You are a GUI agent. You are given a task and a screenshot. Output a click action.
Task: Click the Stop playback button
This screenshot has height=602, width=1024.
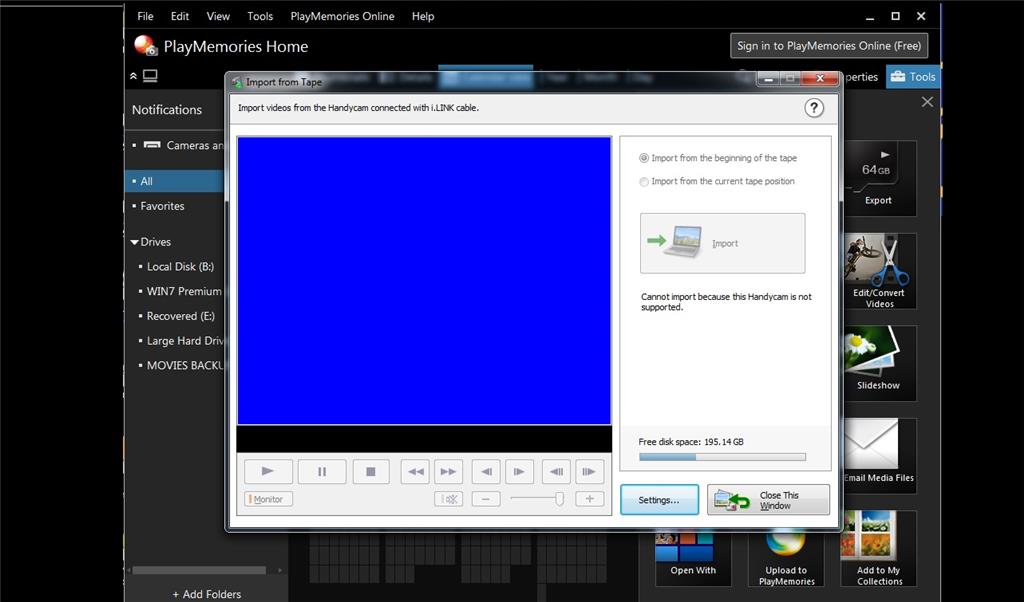click(x=371, y=471)
